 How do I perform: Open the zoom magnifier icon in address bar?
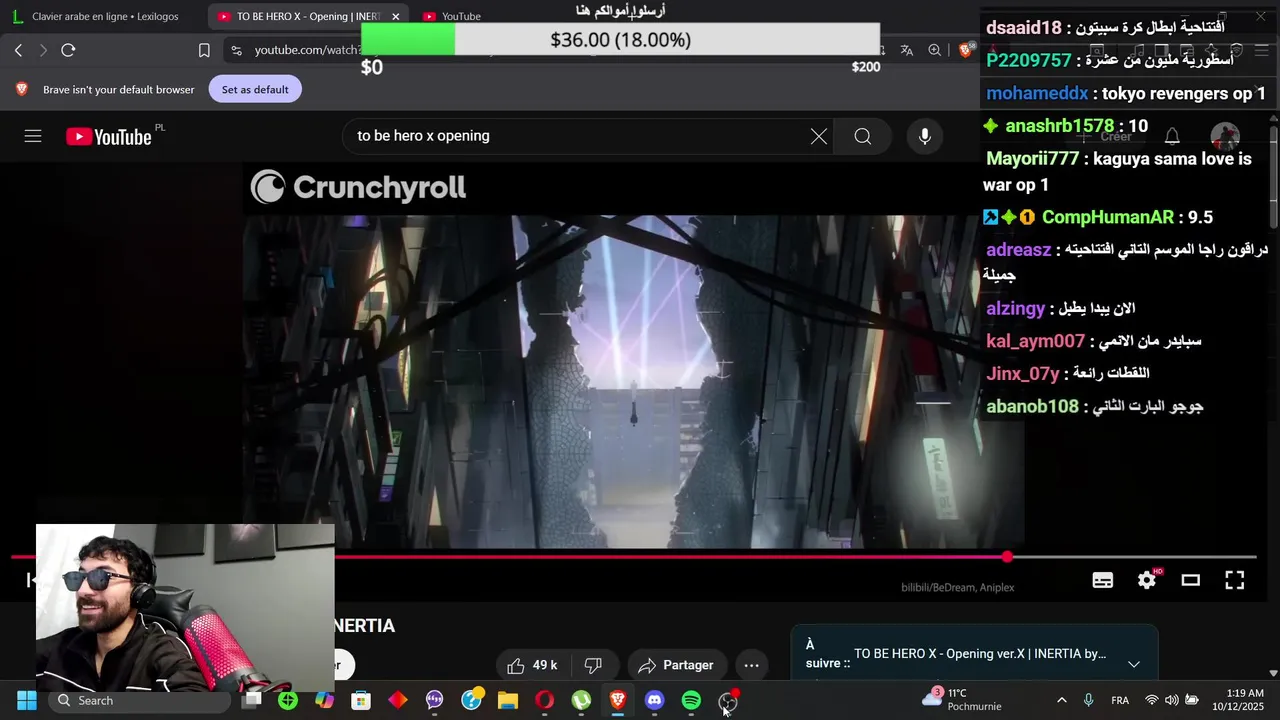934,50
